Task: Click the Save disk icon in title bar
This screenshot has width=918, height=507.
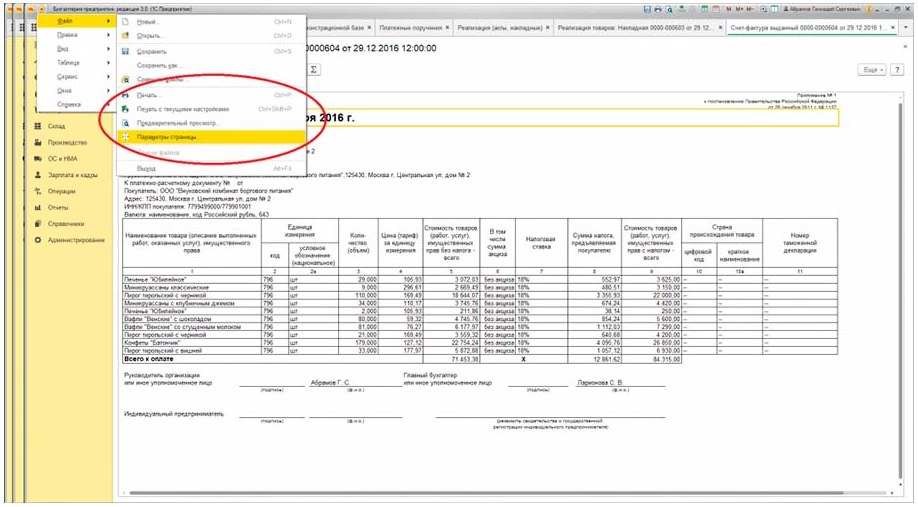Action: coord(647,9)
